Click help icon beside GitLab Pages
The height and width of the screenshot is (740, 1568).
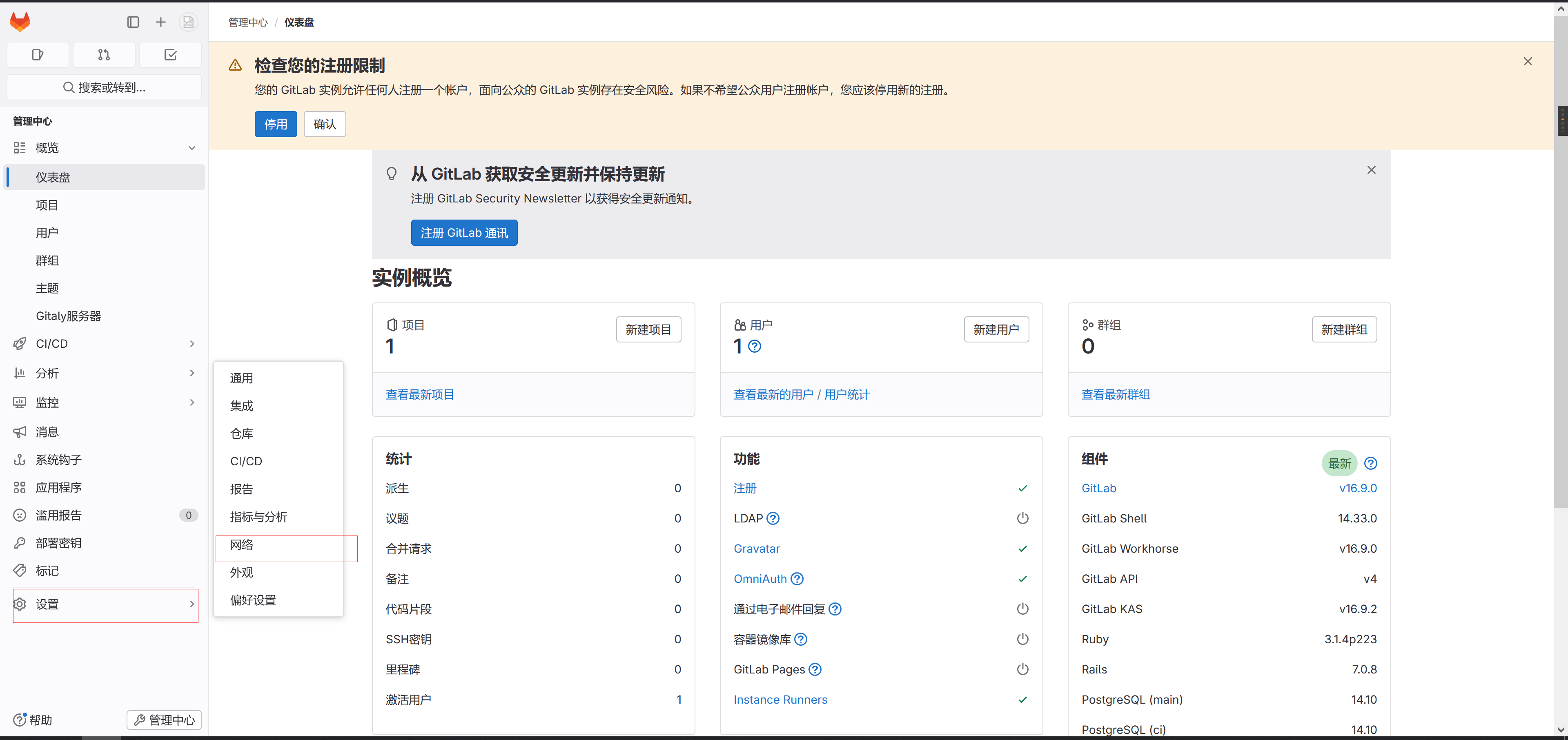point(815,669)
